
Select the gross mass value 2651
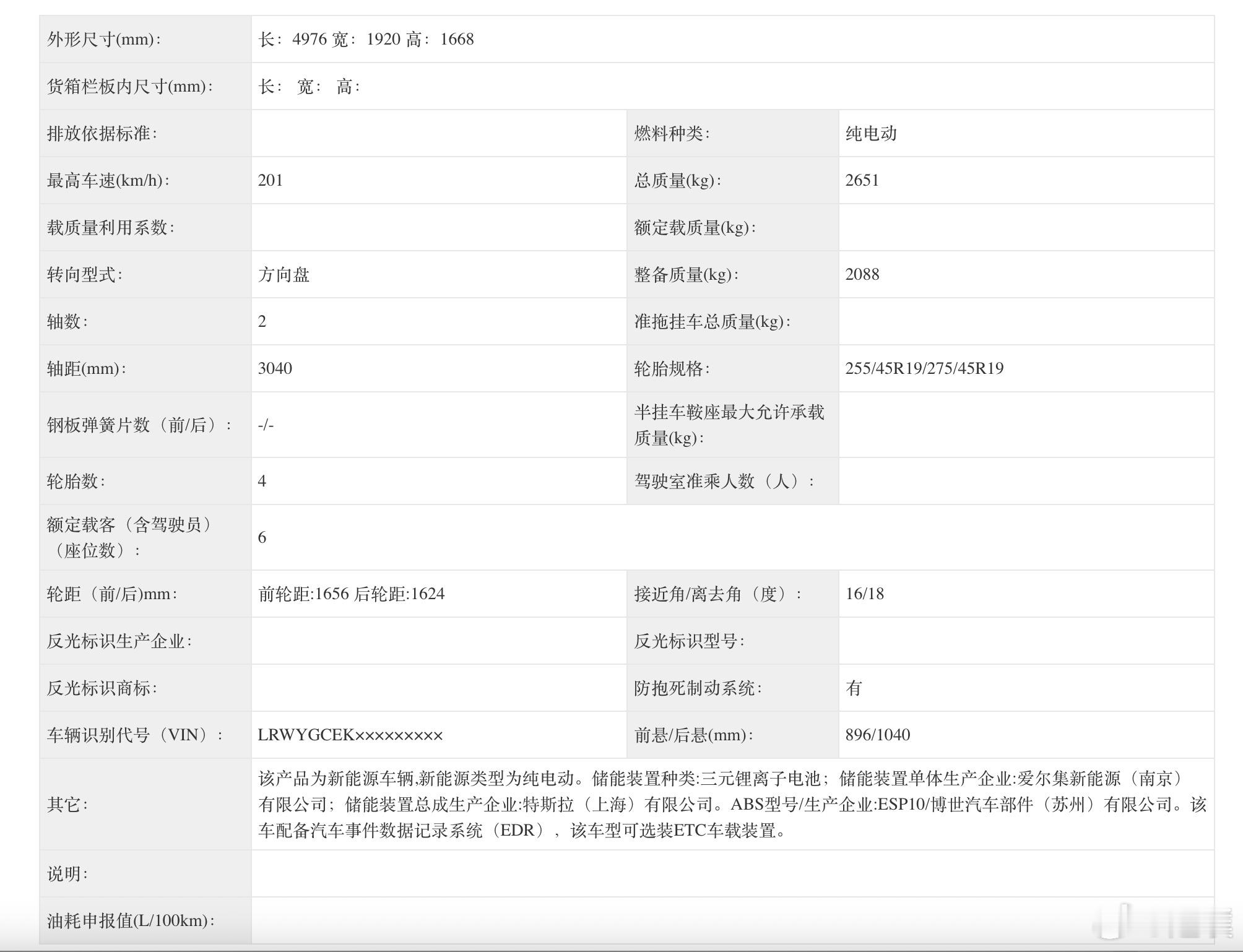862,181
